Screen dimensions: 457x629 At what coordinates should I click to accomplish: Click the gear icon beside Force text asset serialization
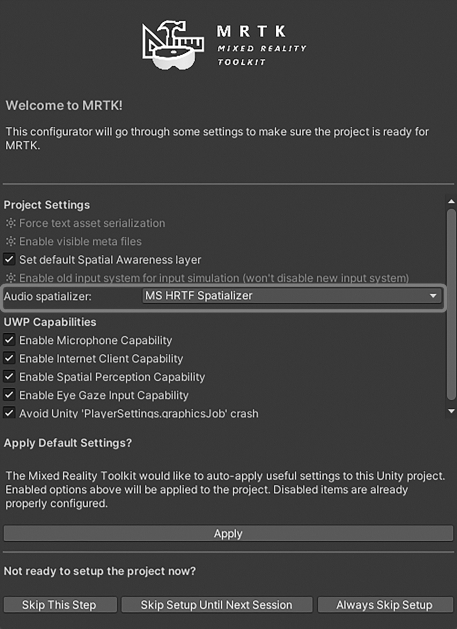11,223
